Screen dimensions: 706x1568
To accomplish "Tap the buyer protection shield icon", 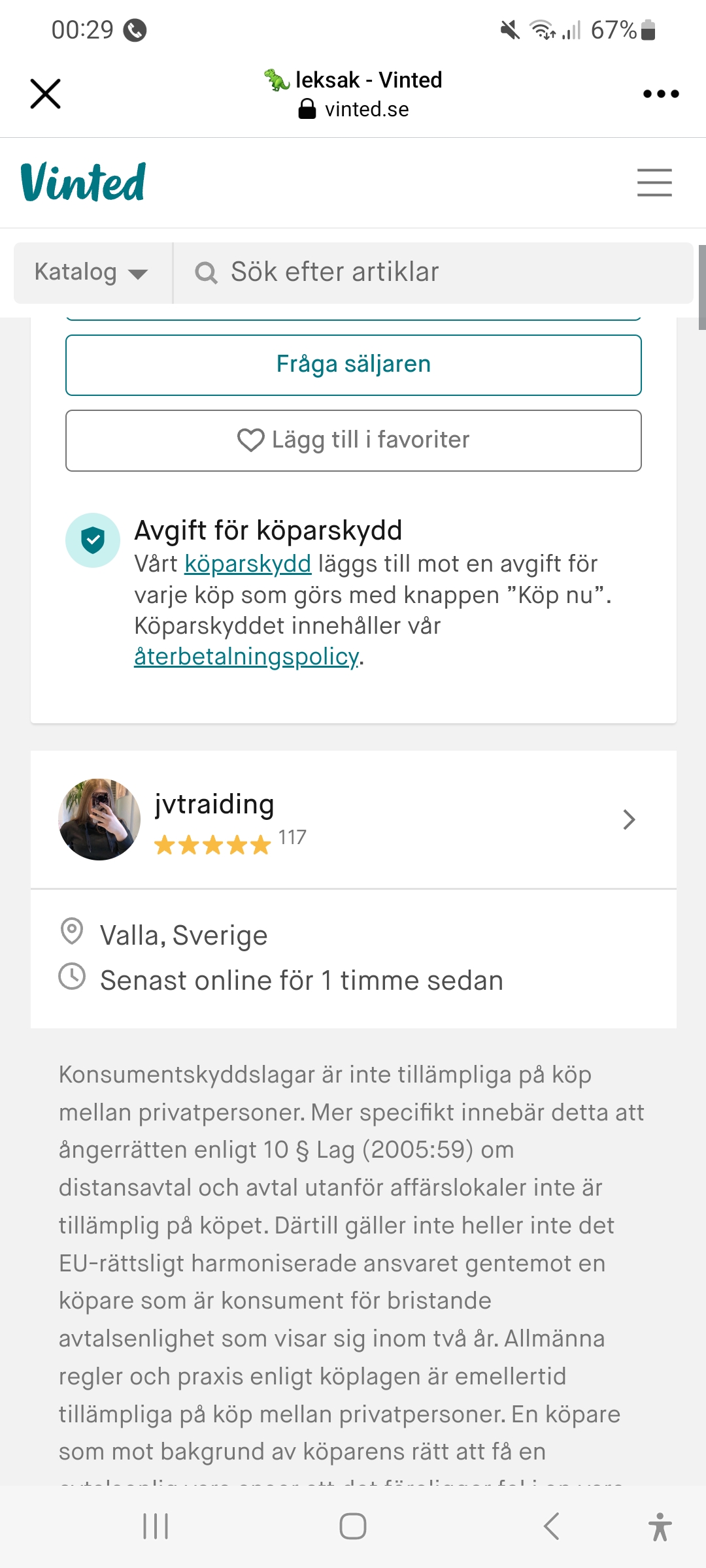I will tap(93, 540).
